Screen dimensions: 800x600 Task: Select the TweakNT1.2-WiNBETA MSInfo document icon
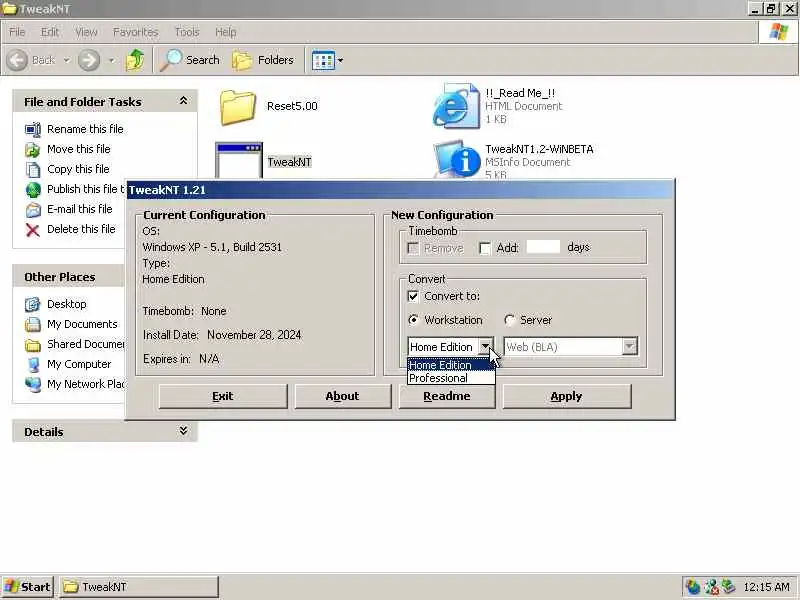coord(457,160)
